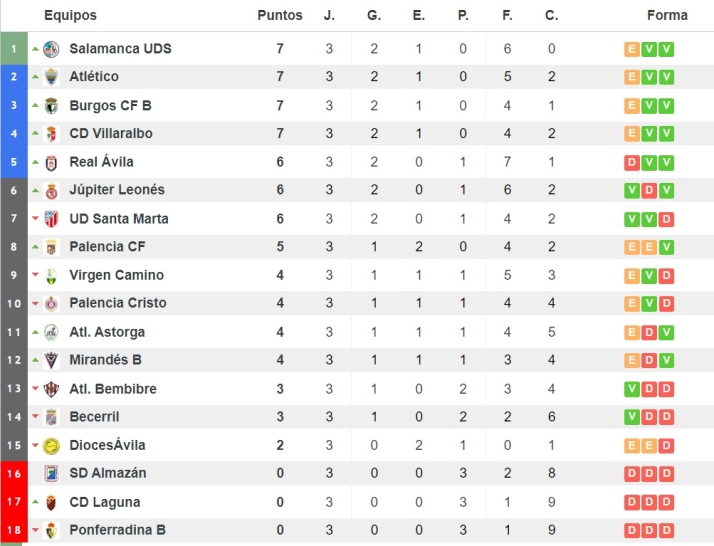The image size is (714, 546).
Task: Click the Real Ávila team badge
Action: 52,162
